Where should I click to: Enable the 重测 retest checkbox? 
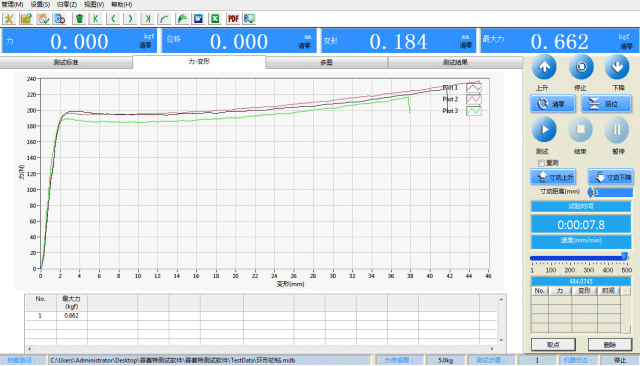click(x=541, y=163)
